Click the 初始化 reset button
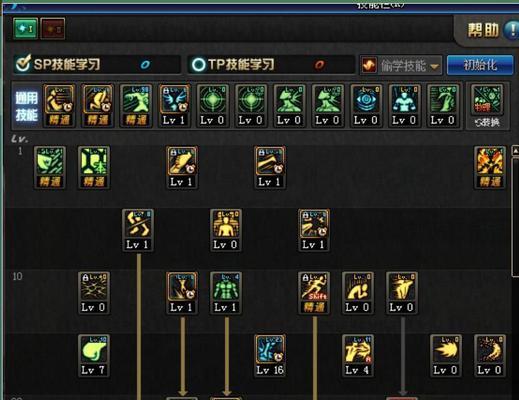 [480, 65]
